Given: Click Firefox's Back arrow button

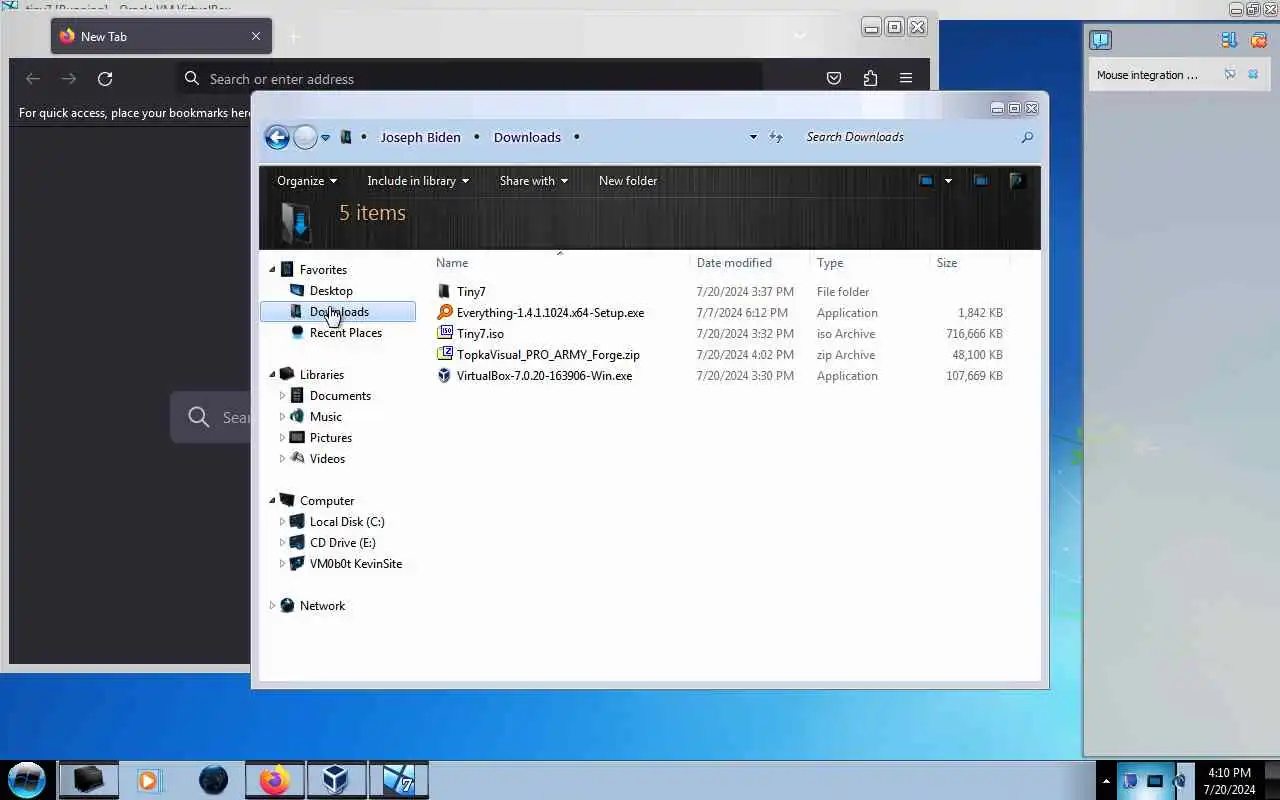Looking at the screenshot, I should (33, 78).
